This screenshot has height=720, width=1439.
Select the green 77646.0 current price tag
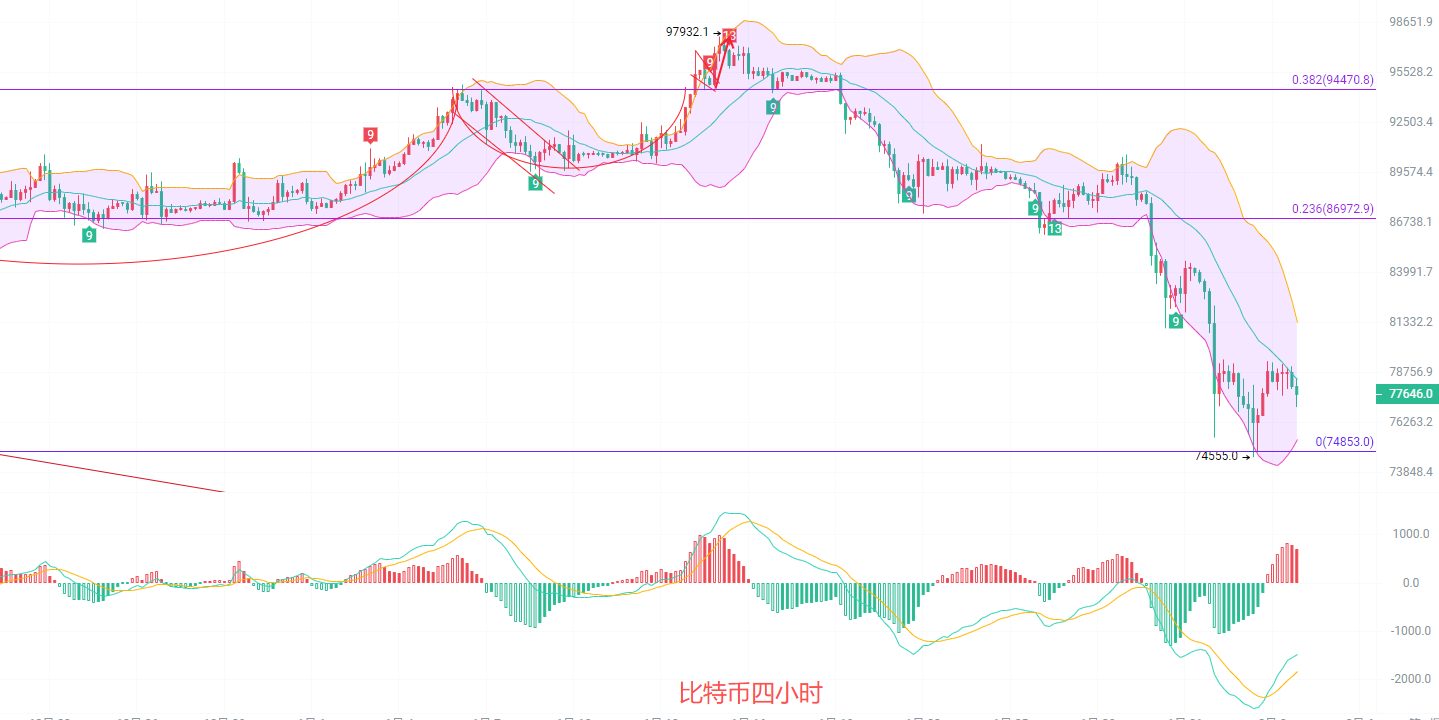tap(1407, 394)
